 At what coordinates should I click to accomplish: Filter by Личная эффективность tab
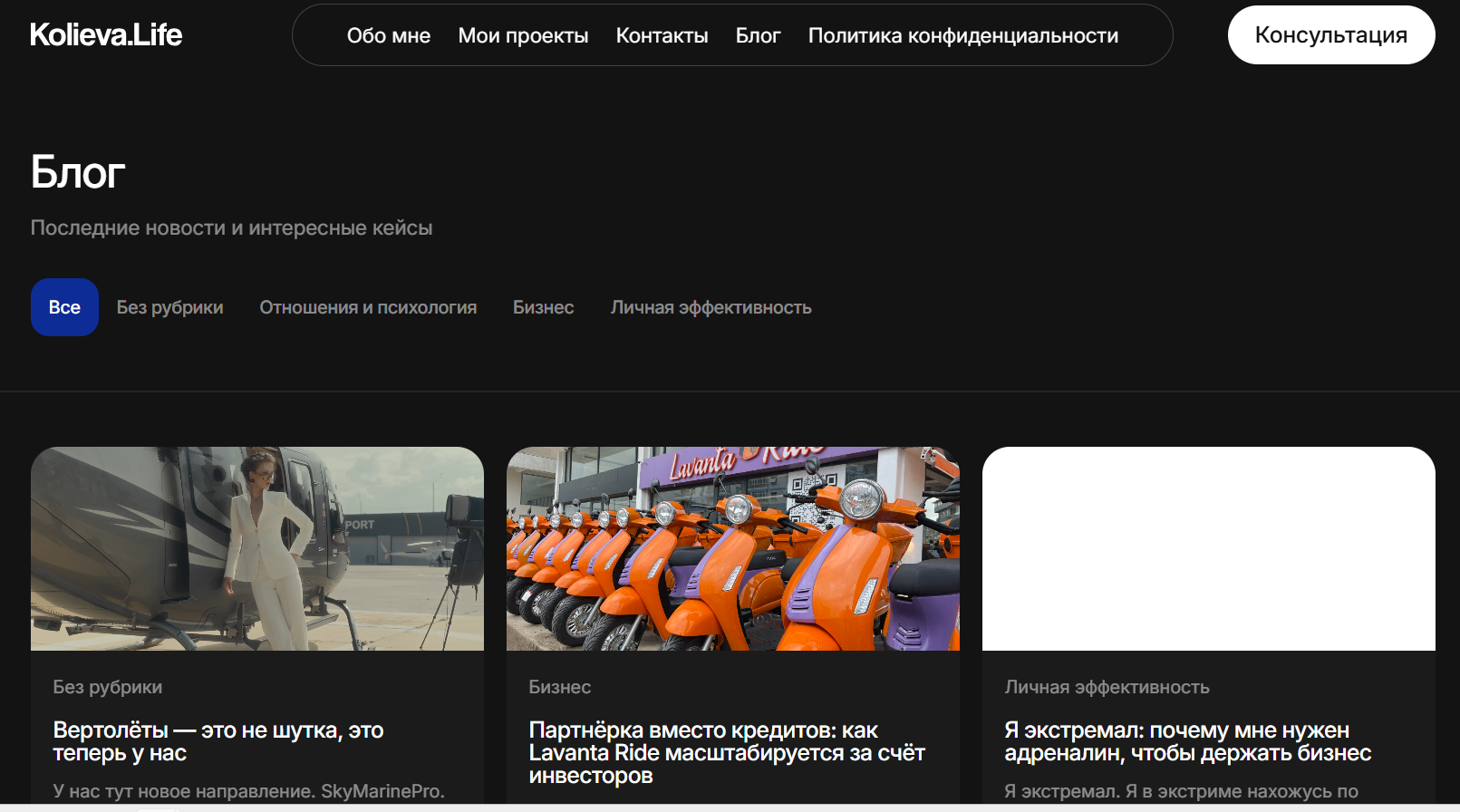click(711, 307)
